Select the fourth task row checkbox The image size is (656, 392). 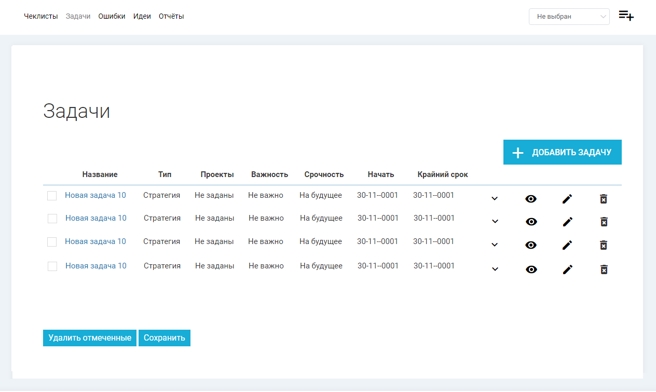(x=52, y=266)
